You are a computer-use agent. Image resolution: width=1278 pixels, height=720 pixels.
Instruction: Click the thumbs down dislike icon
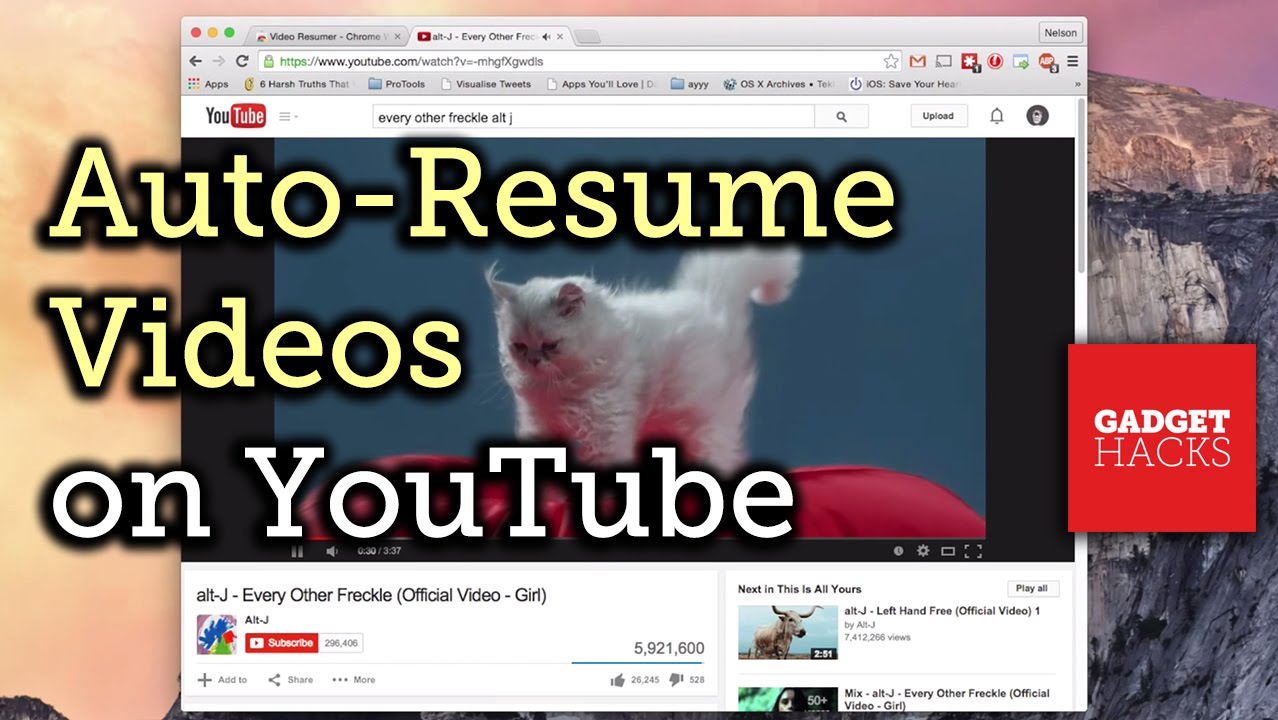tap(676, 680)
